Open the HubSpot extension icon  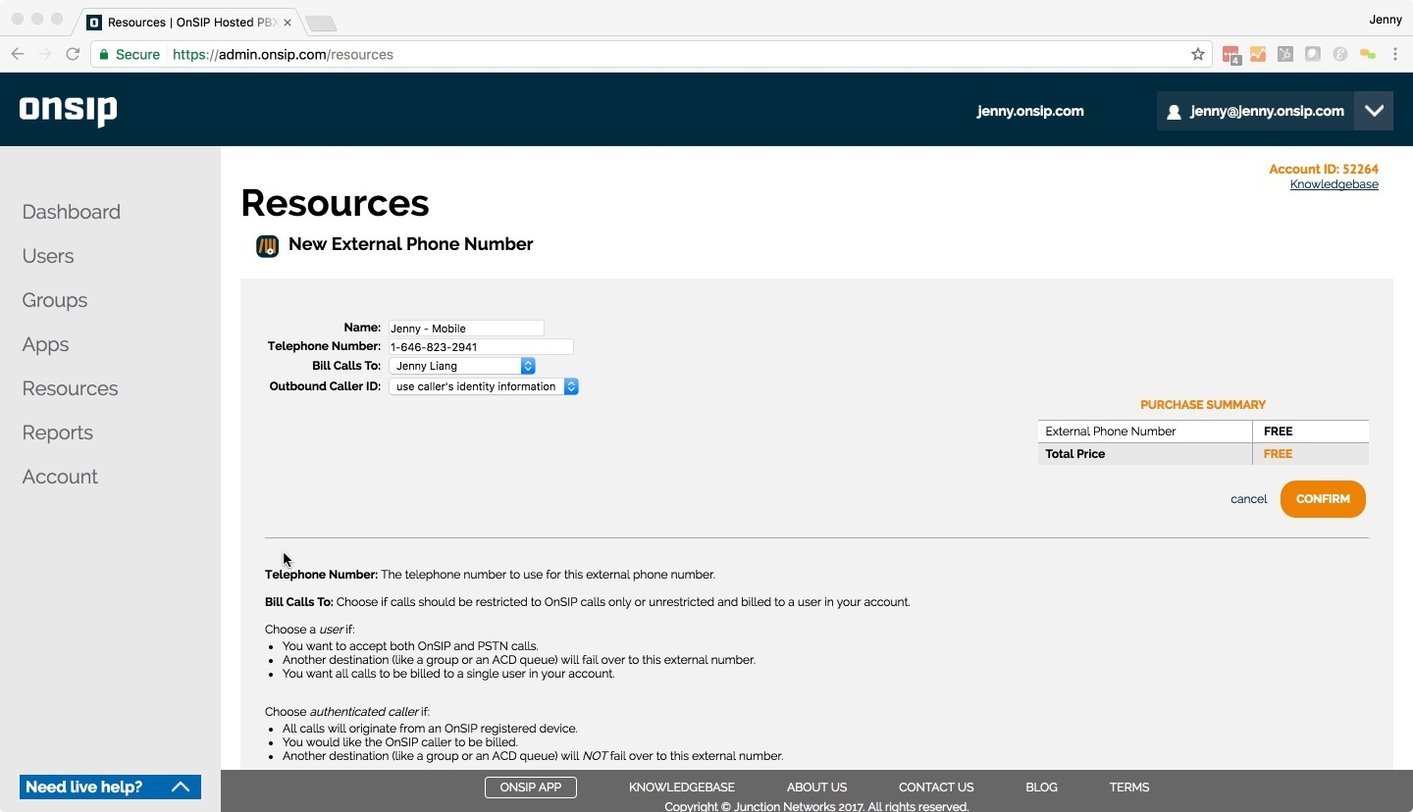[x=1285, y=54]
